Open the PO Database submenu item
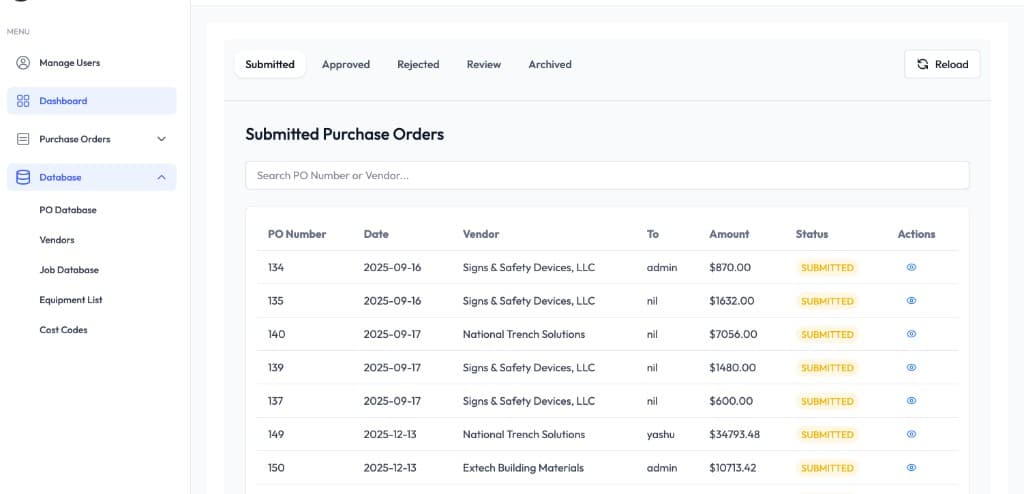Viewport: 1024px width, 494px height. pos(68,210)
